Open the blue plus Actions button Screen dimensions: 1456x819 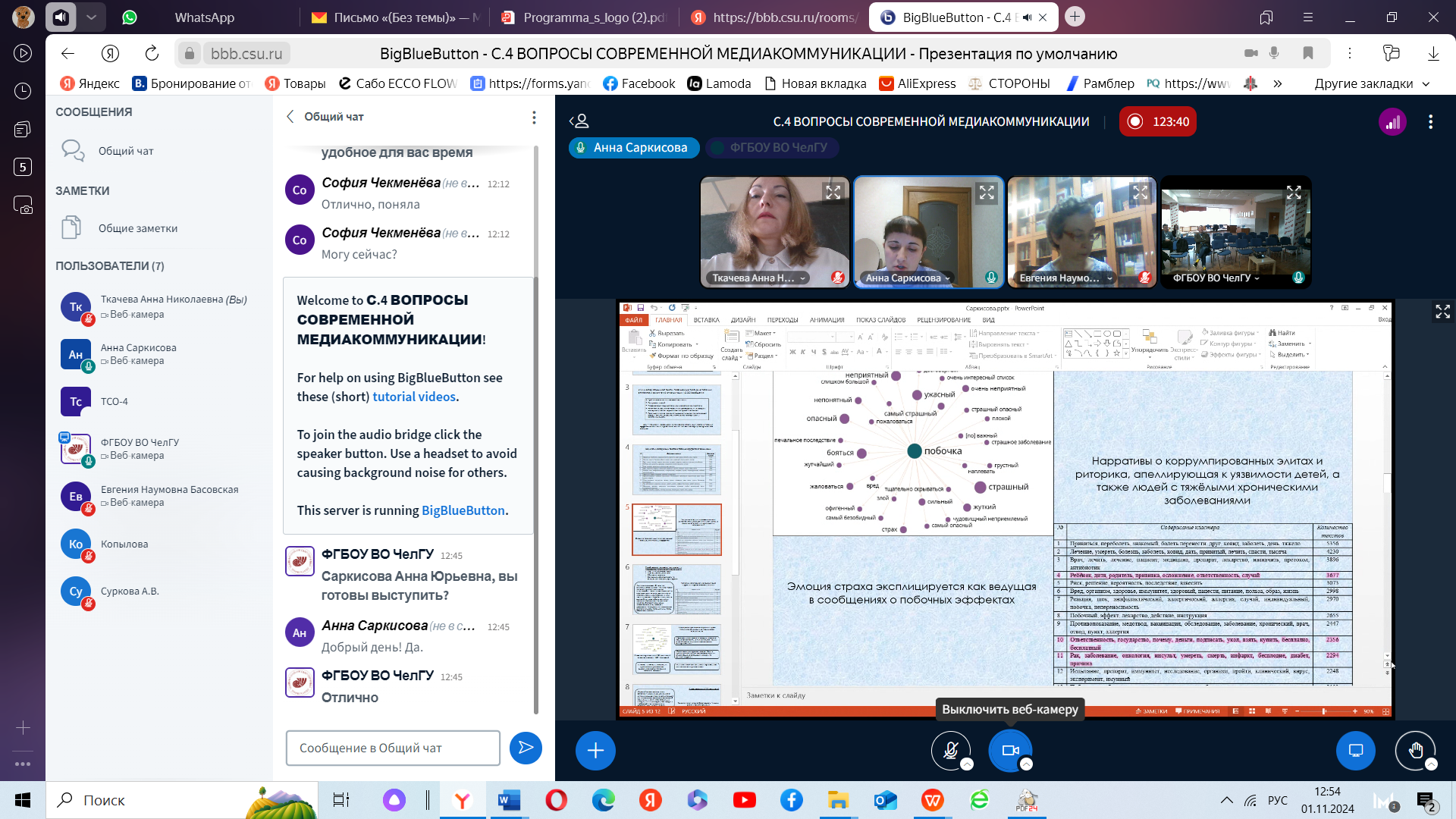(595, 751)
